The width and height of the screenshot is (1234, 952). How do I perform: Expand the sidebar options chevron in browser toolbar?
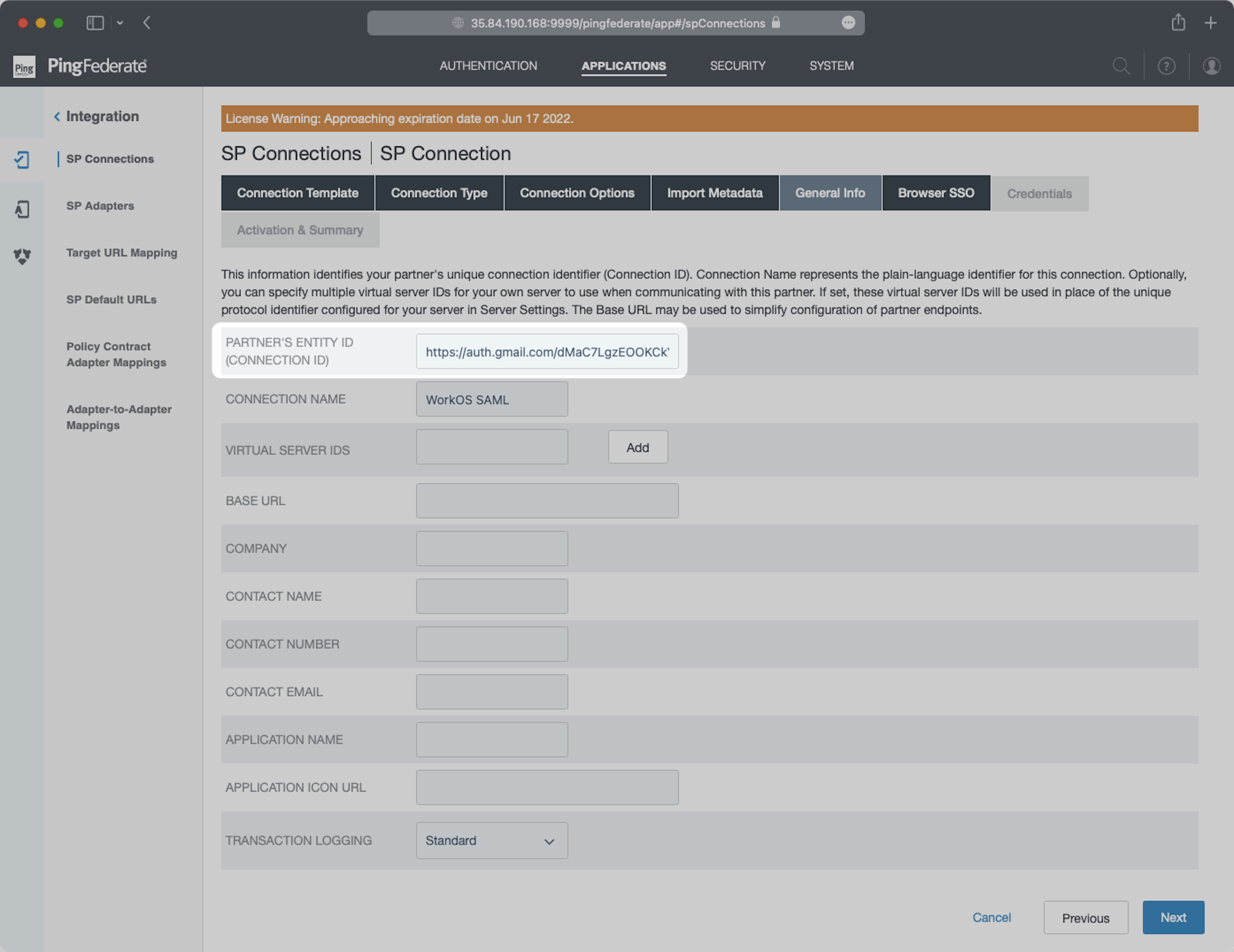coord(120,23)
